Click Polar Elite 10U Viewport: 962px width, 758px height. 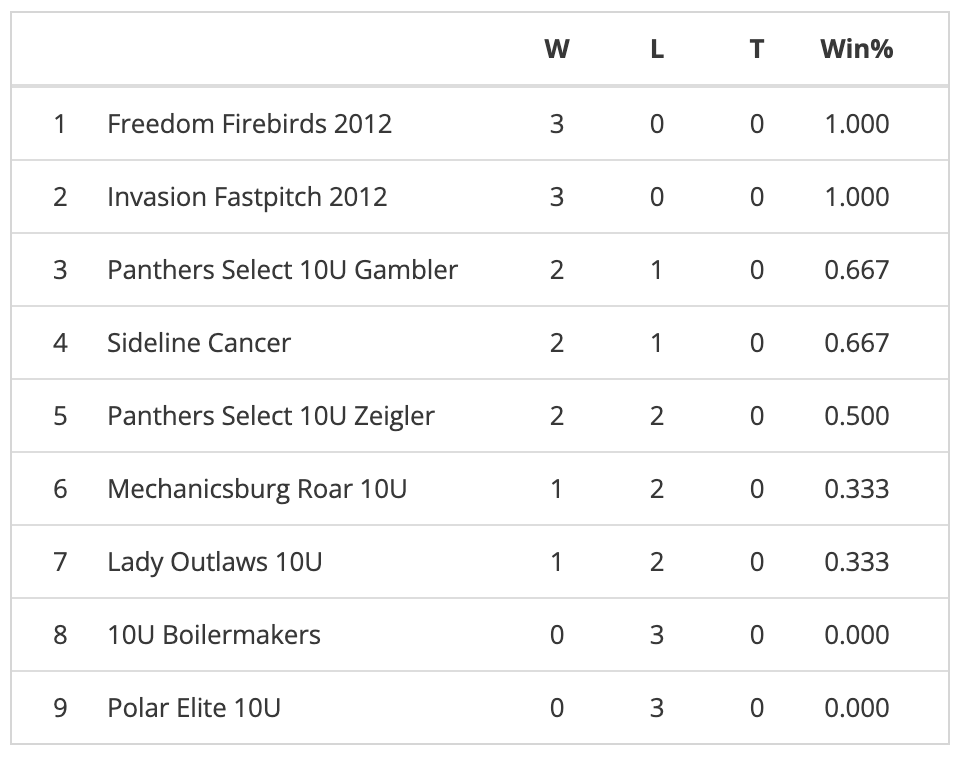[x=194, y=708]
